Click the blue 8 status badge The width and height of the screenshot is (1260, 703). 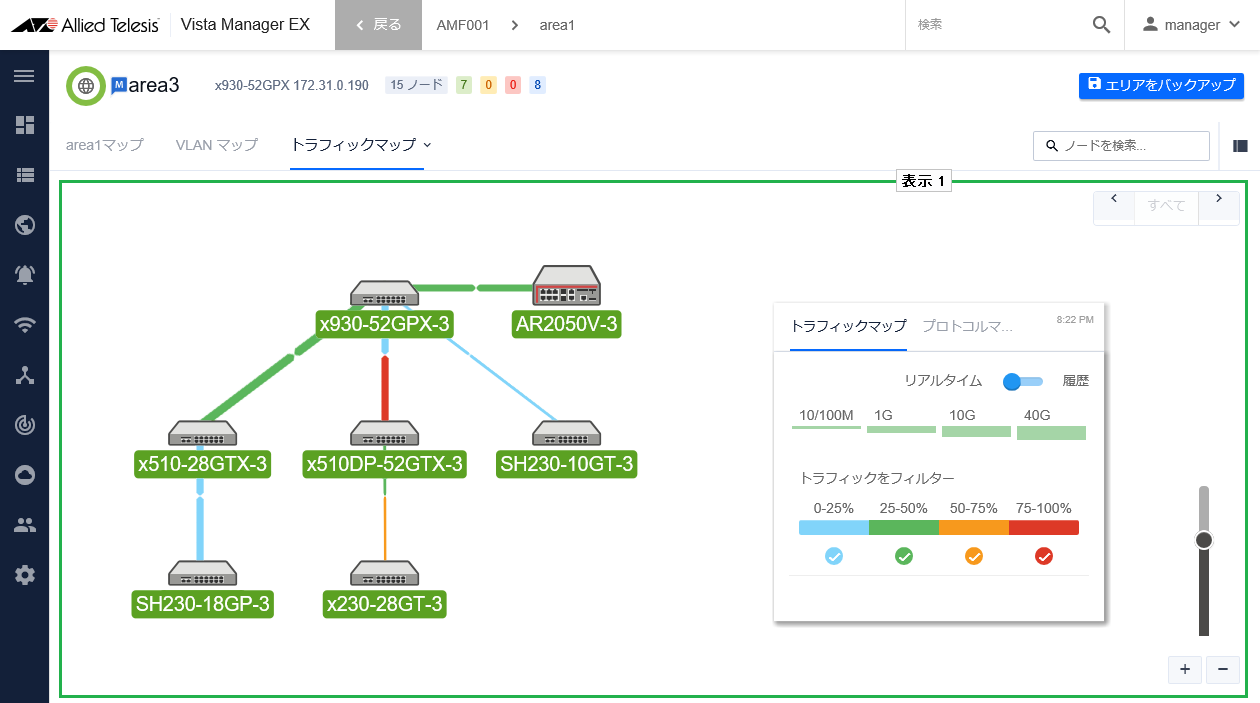[538, 85]
